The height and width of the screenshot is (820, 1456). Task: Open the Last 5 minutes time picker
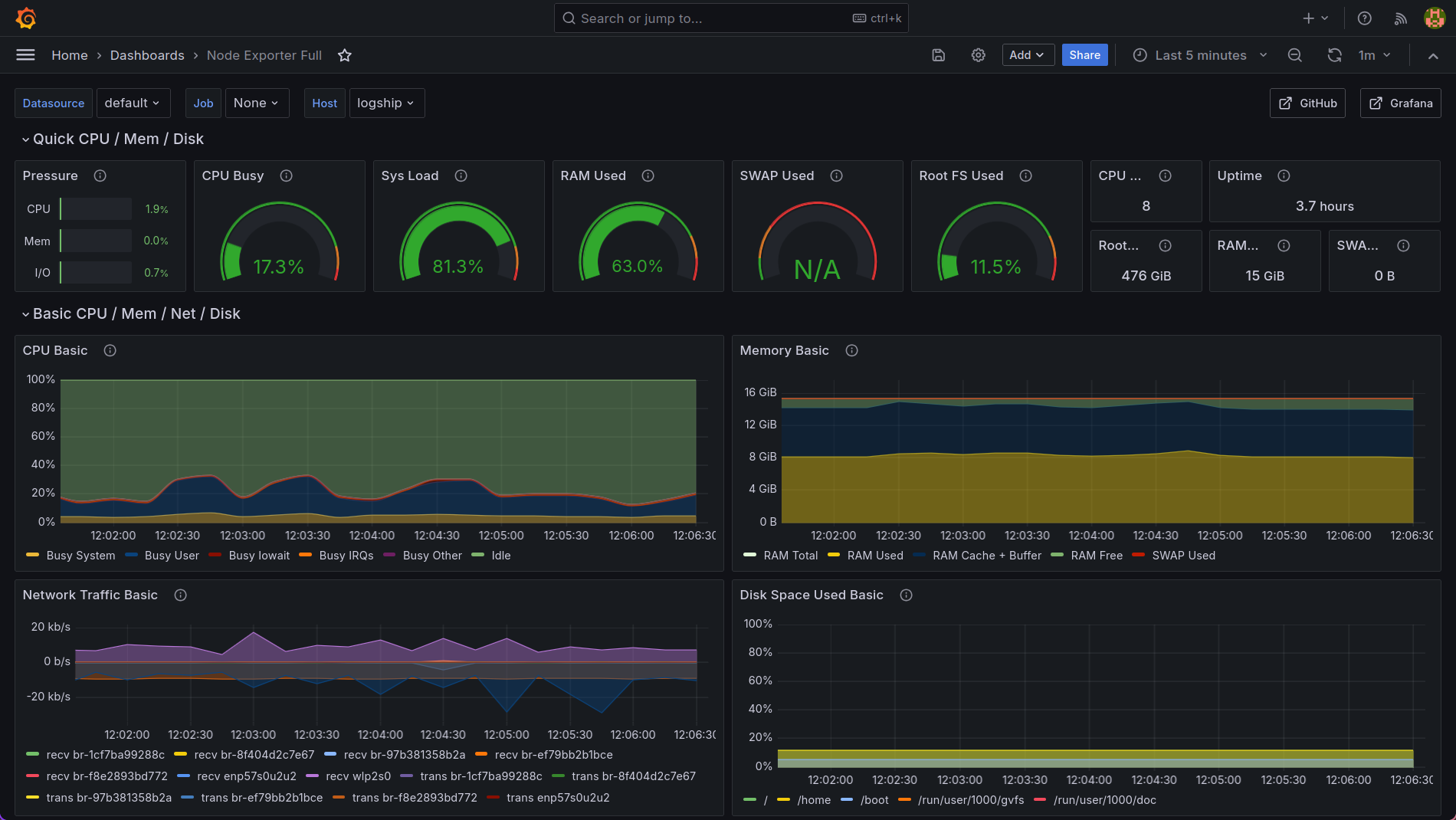click(x=1200, y=55)
